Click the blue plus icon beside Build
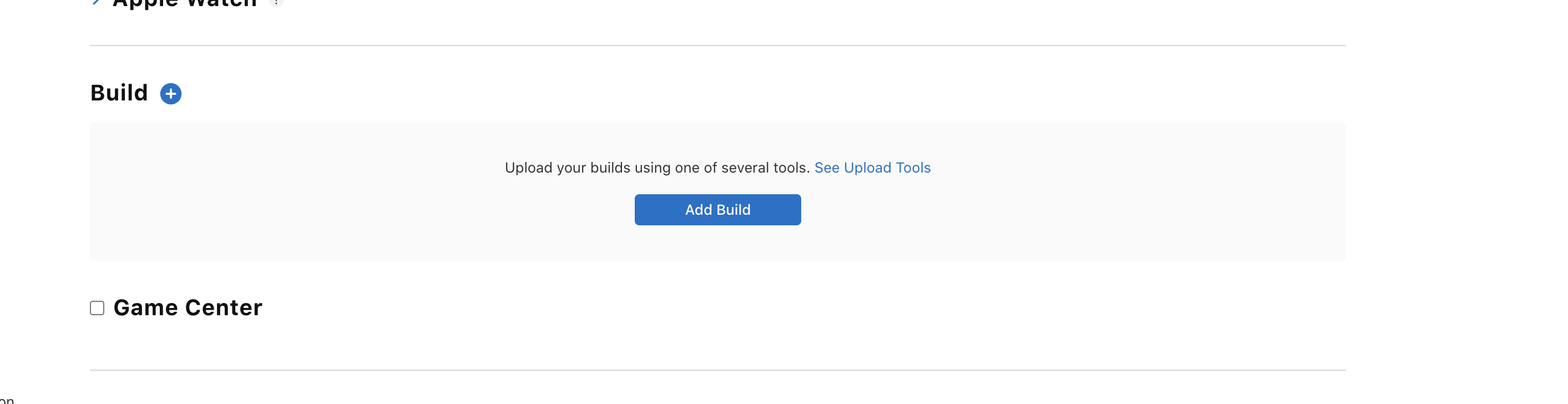1568x404 pixels. click(170, 94)
